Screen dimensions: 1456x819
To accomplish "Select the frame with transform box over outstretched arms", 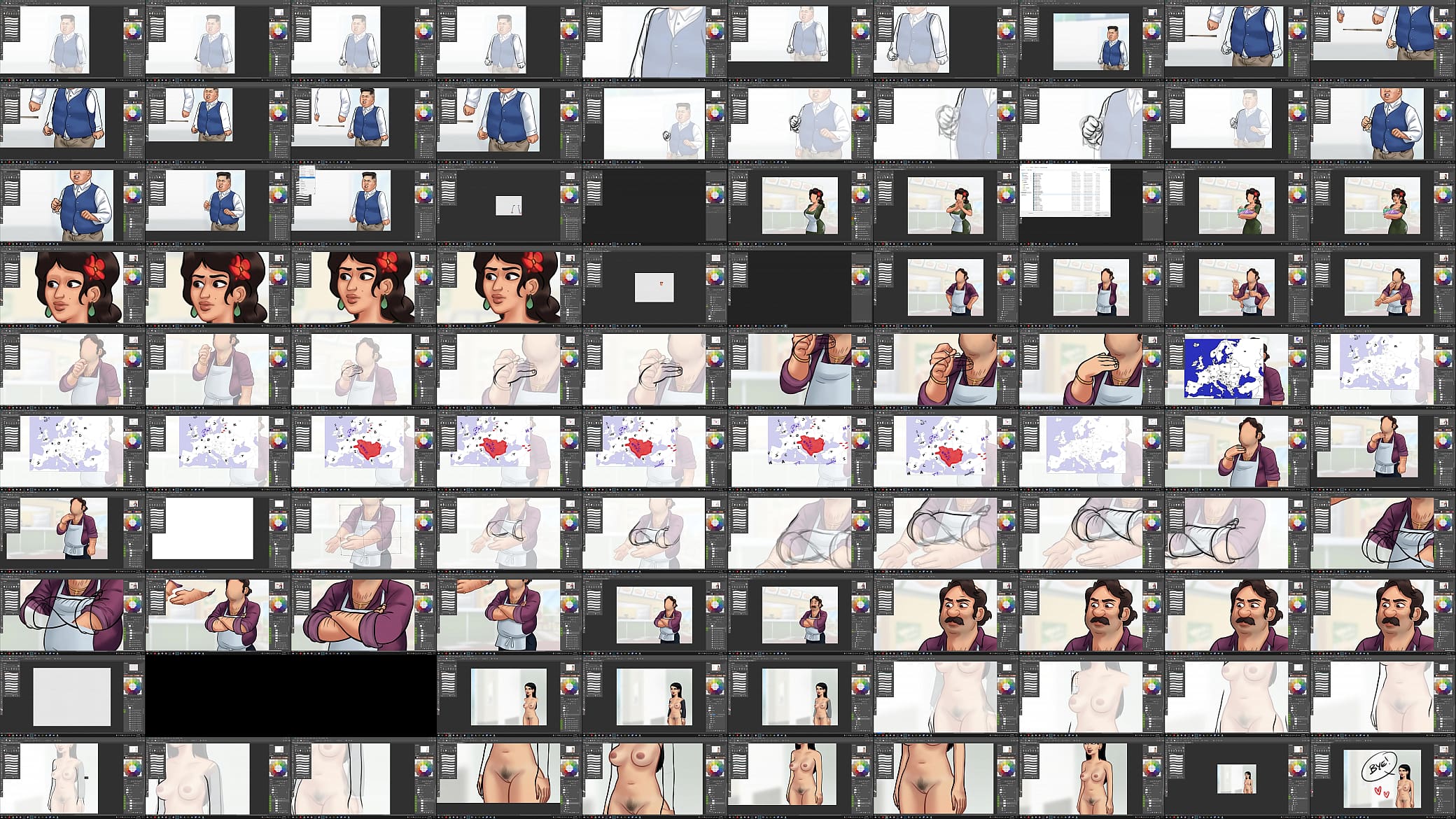I will point(364,533).
